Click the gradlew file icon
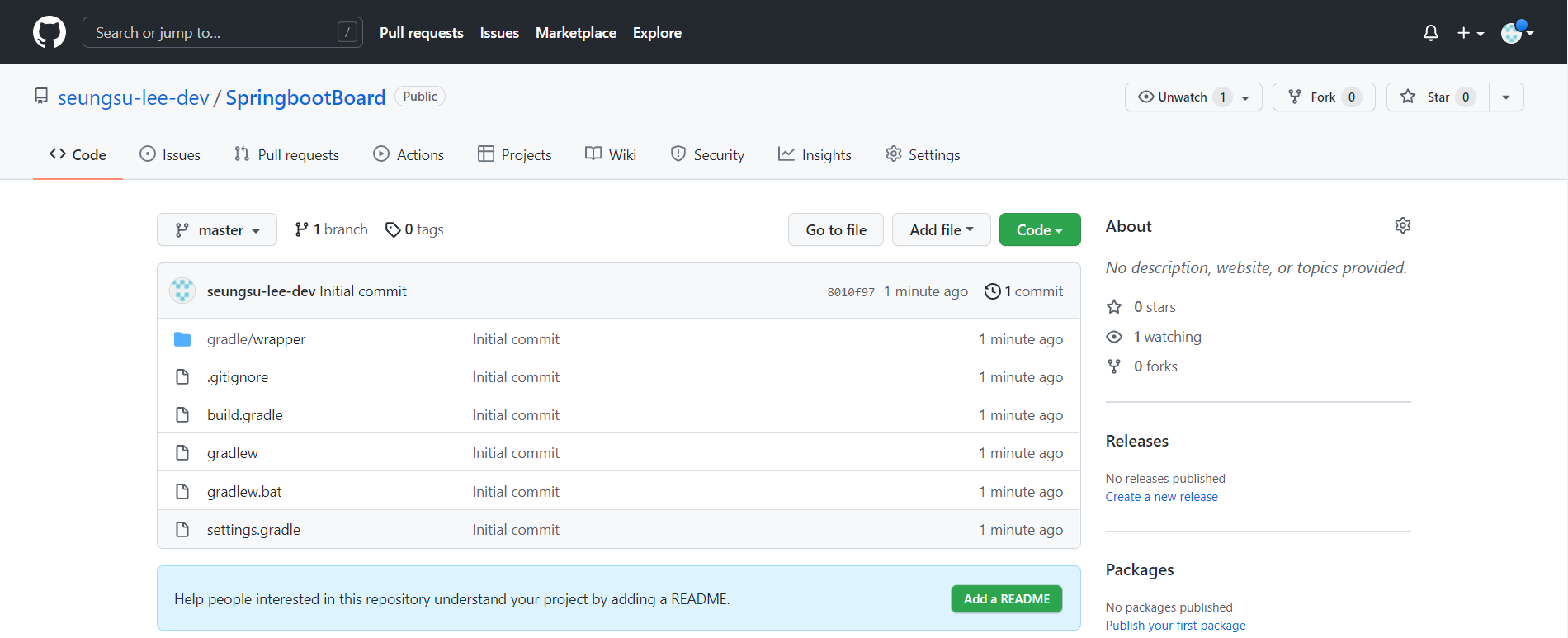This screenshot has width=1568, height=638. (x=182, y=453)
